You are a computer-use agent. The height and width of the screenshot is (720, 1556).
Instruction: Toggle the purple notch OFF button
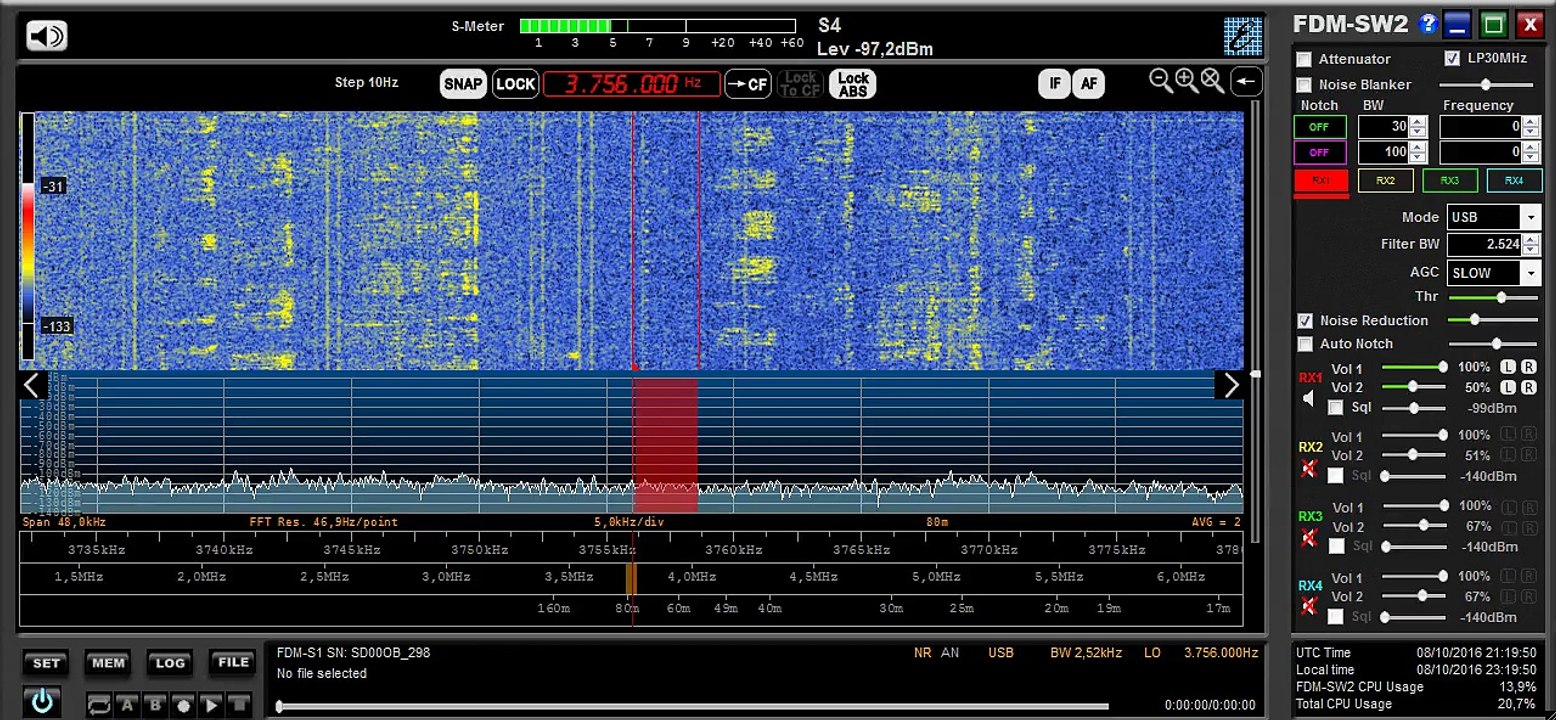[1320, 153]
